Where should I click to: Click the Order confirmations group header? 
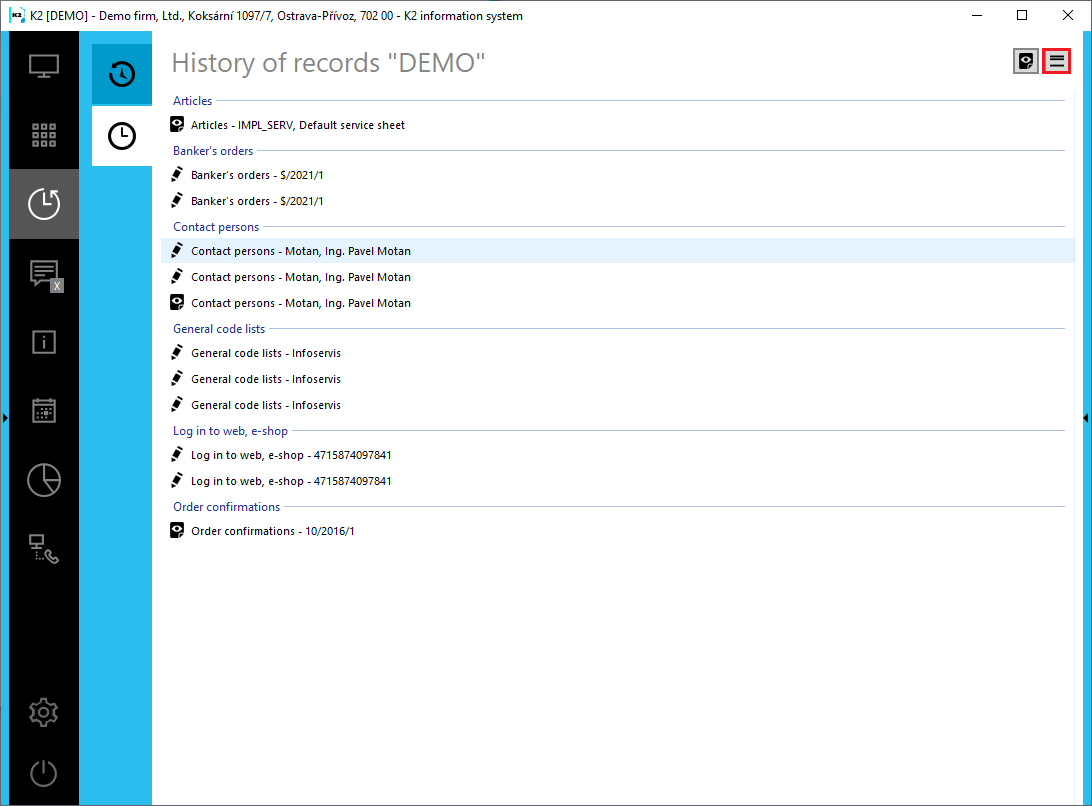coord(226,507)
